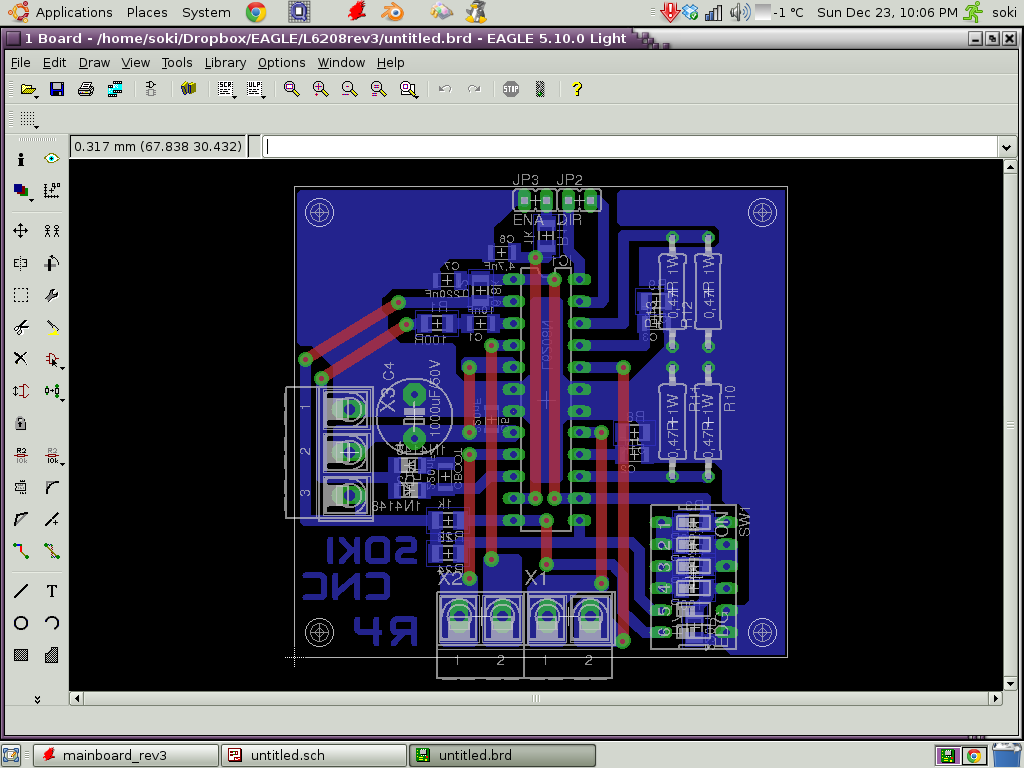Open the Library menu
Screen dimensions: 1024x768
[x=225, y=62]
